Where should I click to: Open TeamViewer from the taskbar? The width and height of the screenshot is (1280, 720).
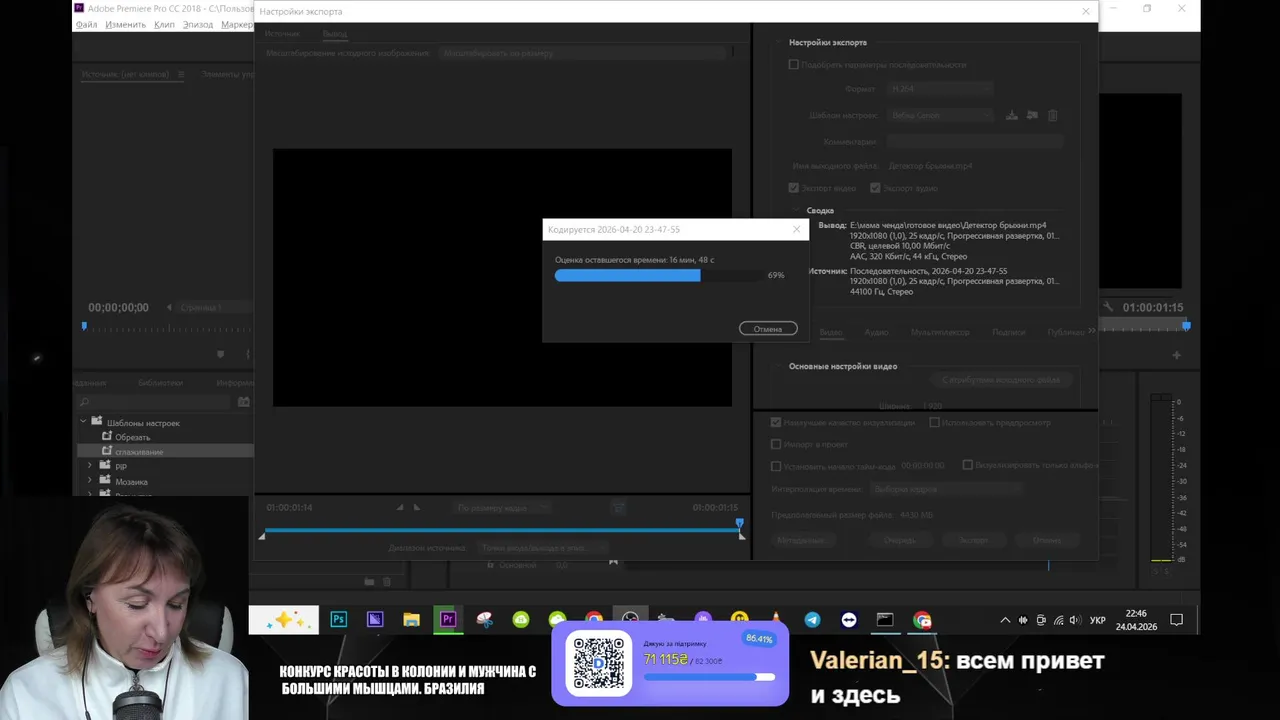pos(849,620)
